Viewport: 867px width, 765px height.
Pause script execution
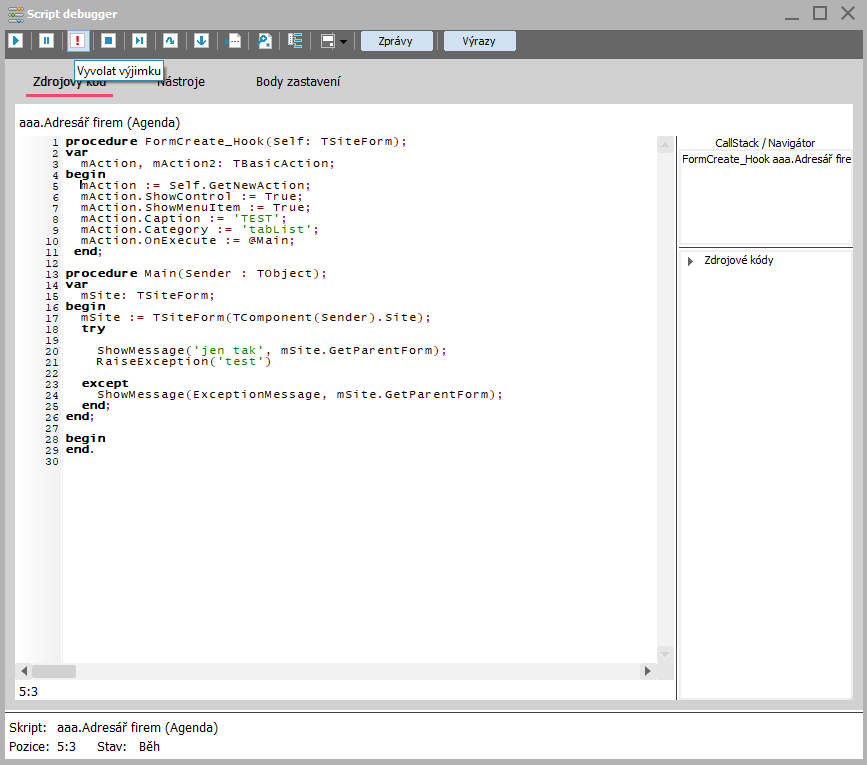pyautogui.click(x=46, y=41)
